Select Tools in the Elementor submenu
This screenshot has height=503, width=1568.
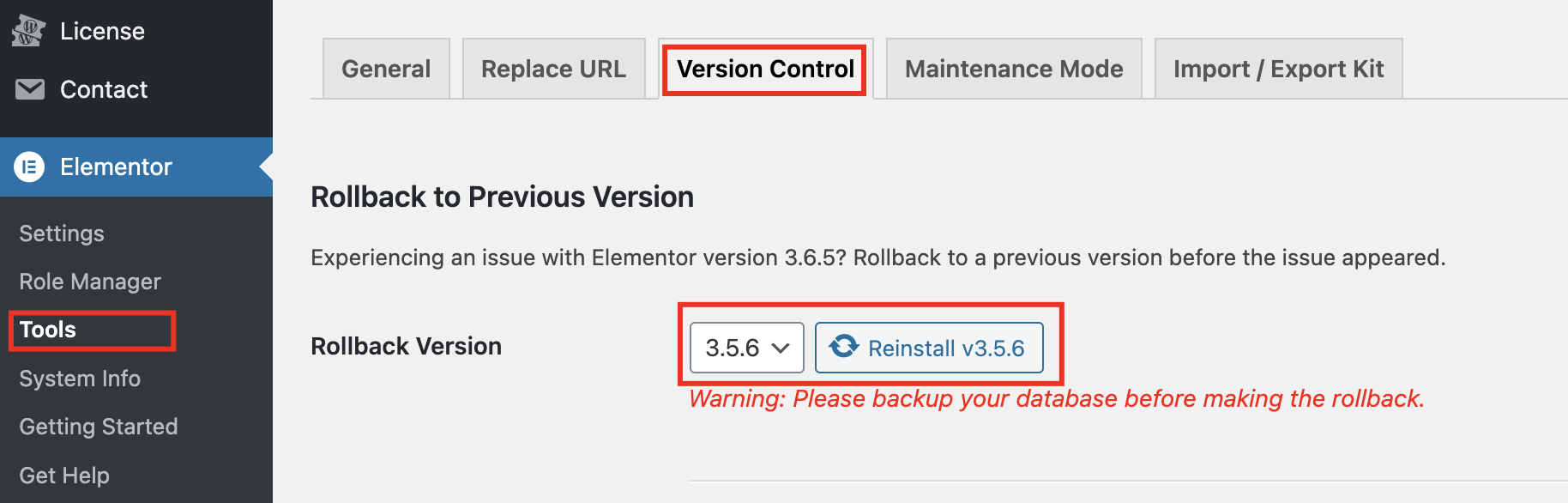coord(48,330)
